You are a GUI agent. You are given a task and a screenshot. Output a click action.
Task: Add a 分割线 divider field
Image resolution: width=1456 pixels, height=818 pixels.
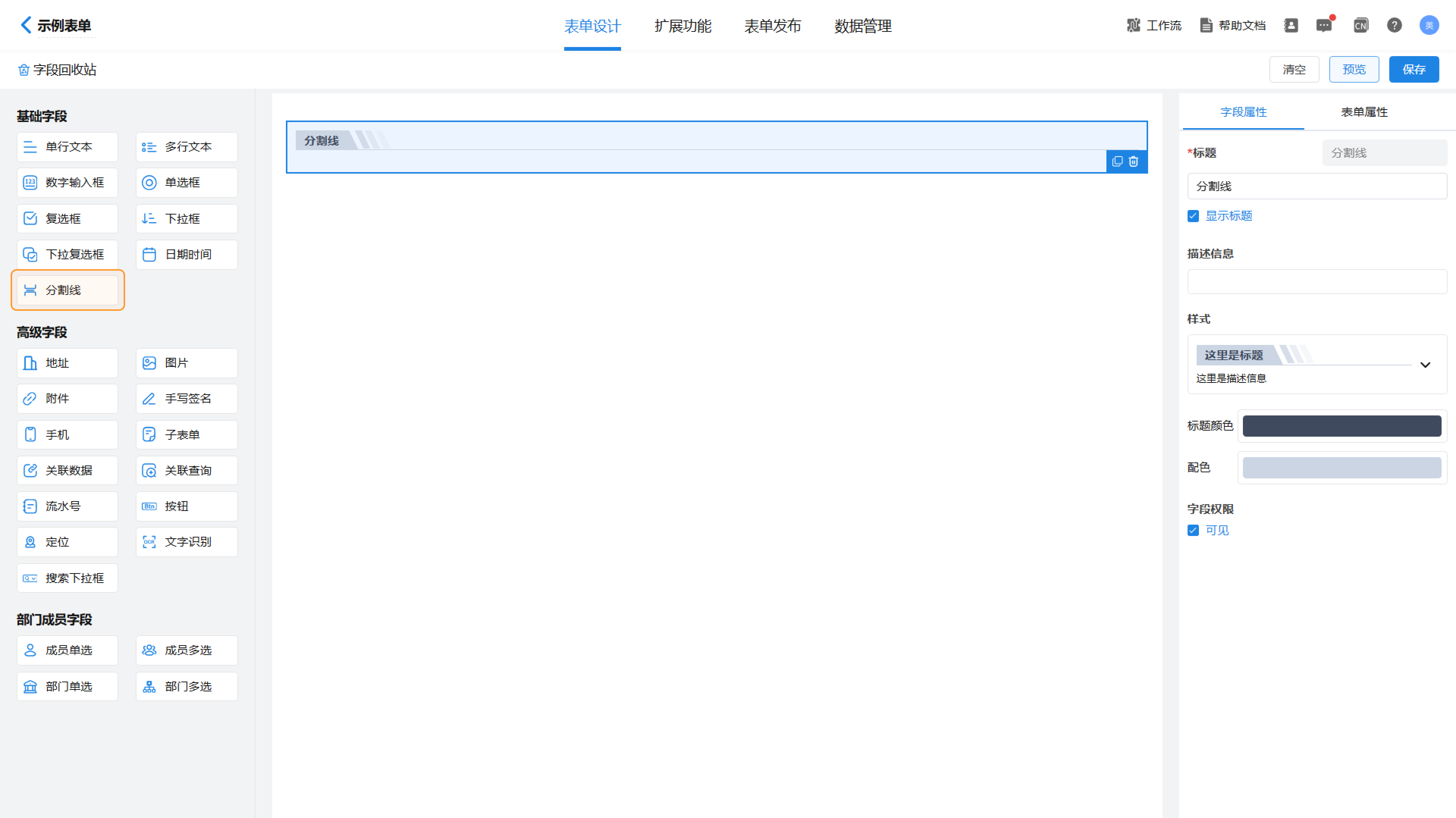tap(67, 290)
